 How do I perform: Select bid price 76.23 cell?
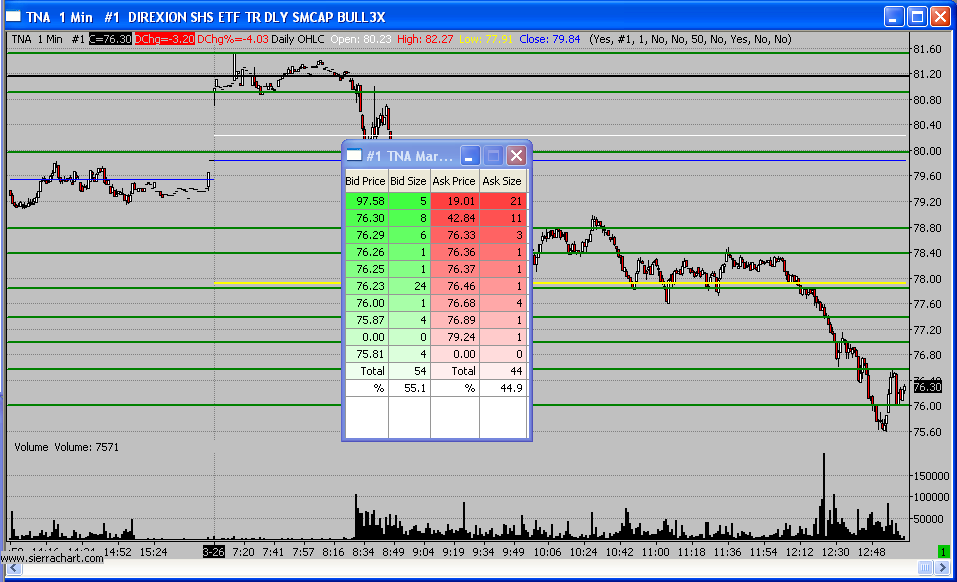point(366,286)
